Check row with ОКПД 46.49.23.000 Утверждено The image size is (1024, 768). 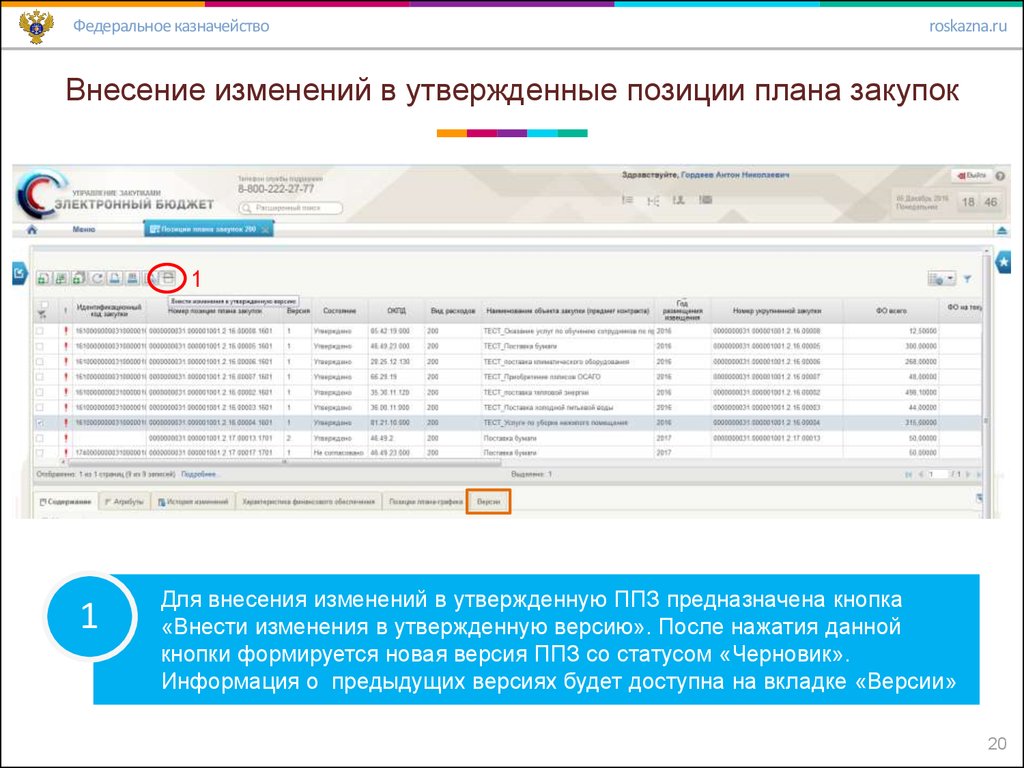(40, 346)
